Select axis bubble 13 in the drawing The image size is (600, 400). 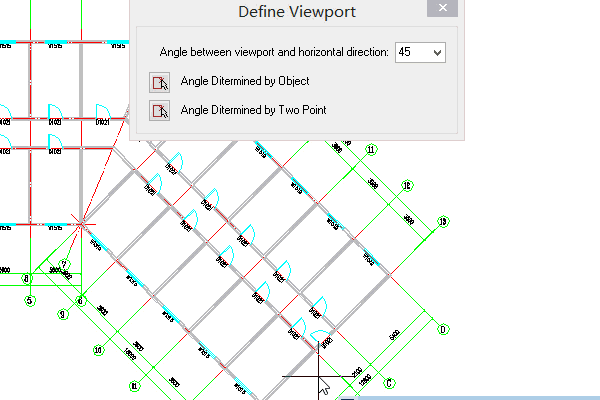443,222
